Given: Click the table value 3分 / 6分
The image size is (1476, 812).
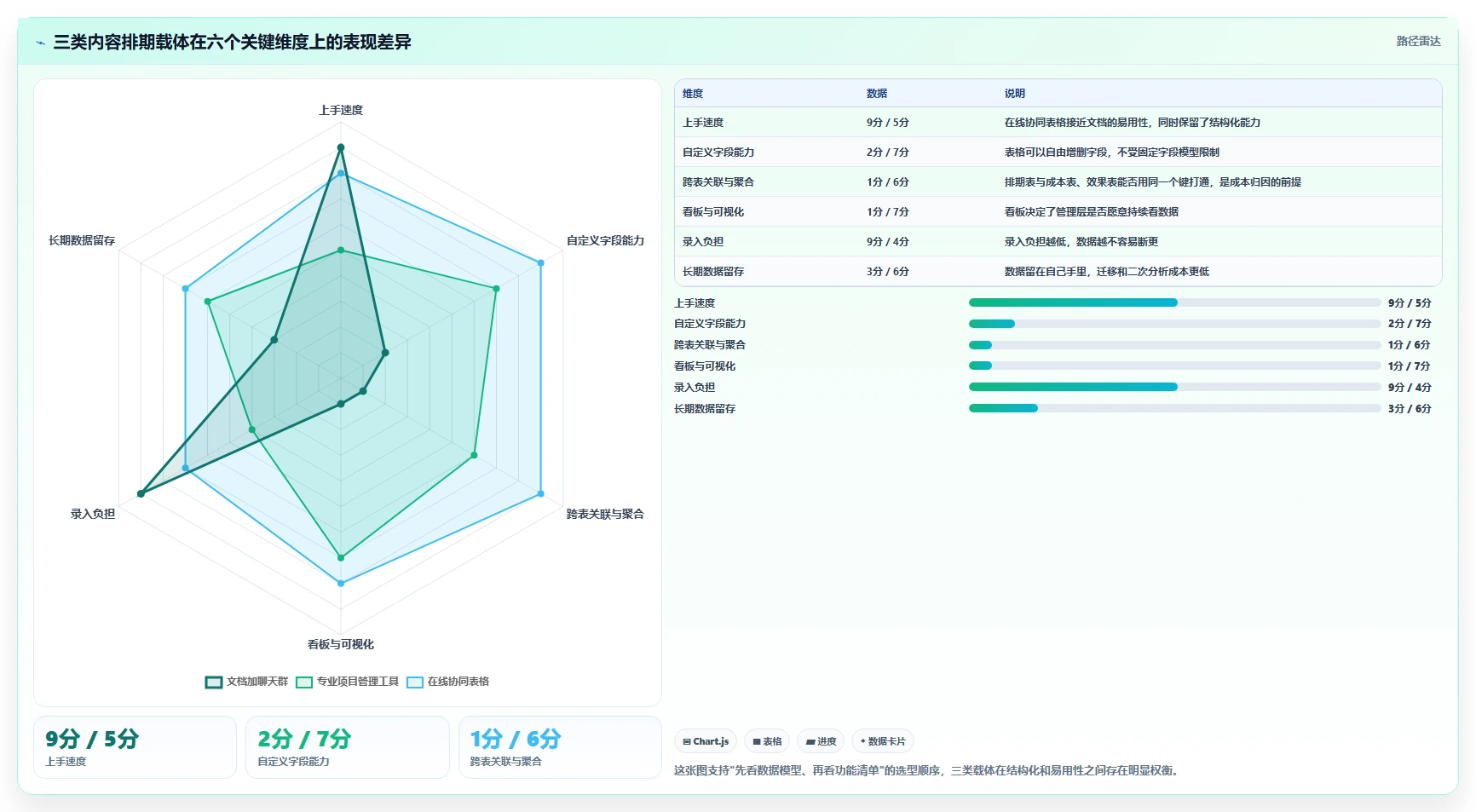Looking at the screenshot, I should [x=888, y=272].
